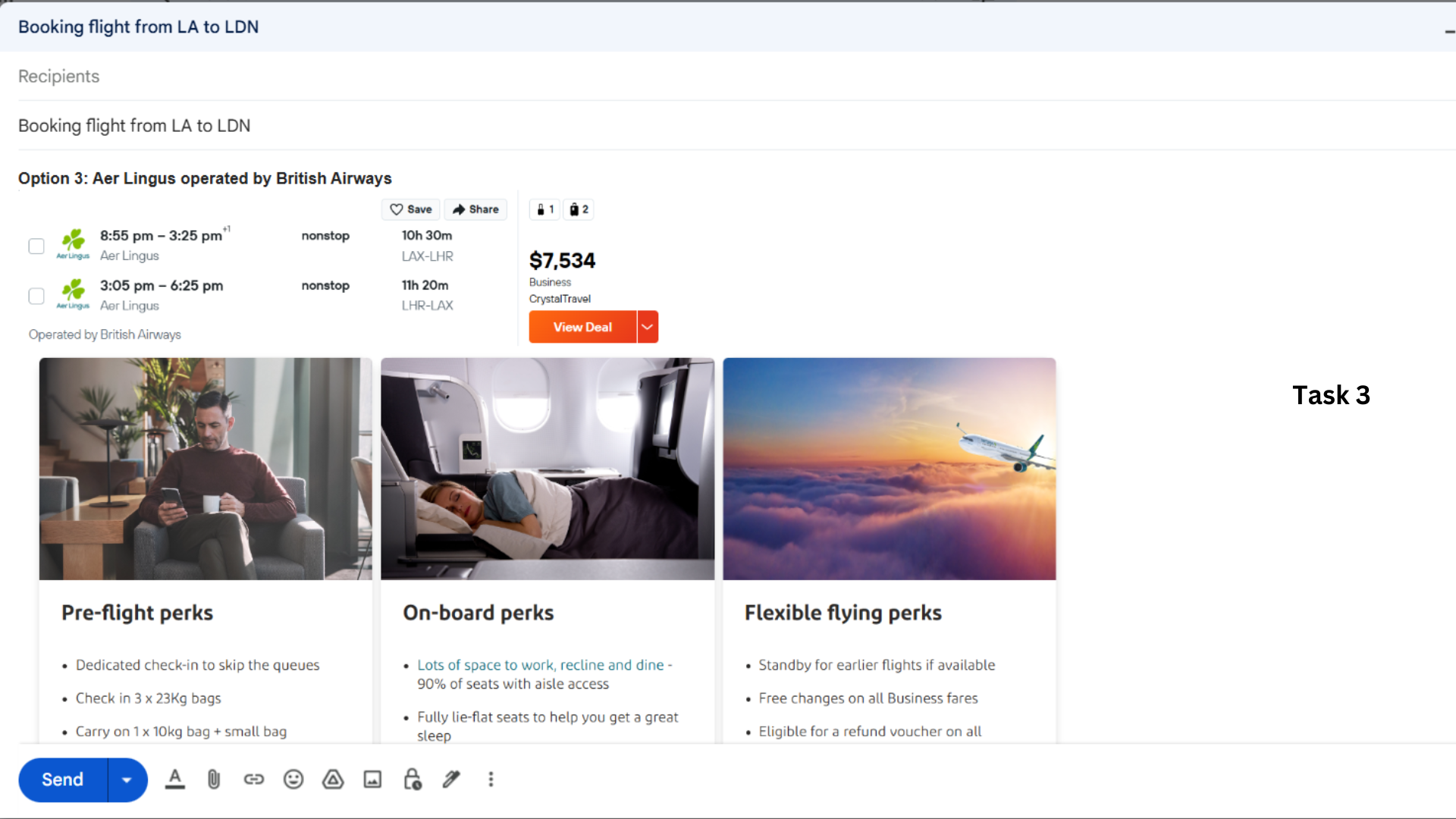
Task: Insert files using the Drive icon
Action: [333, 779]
